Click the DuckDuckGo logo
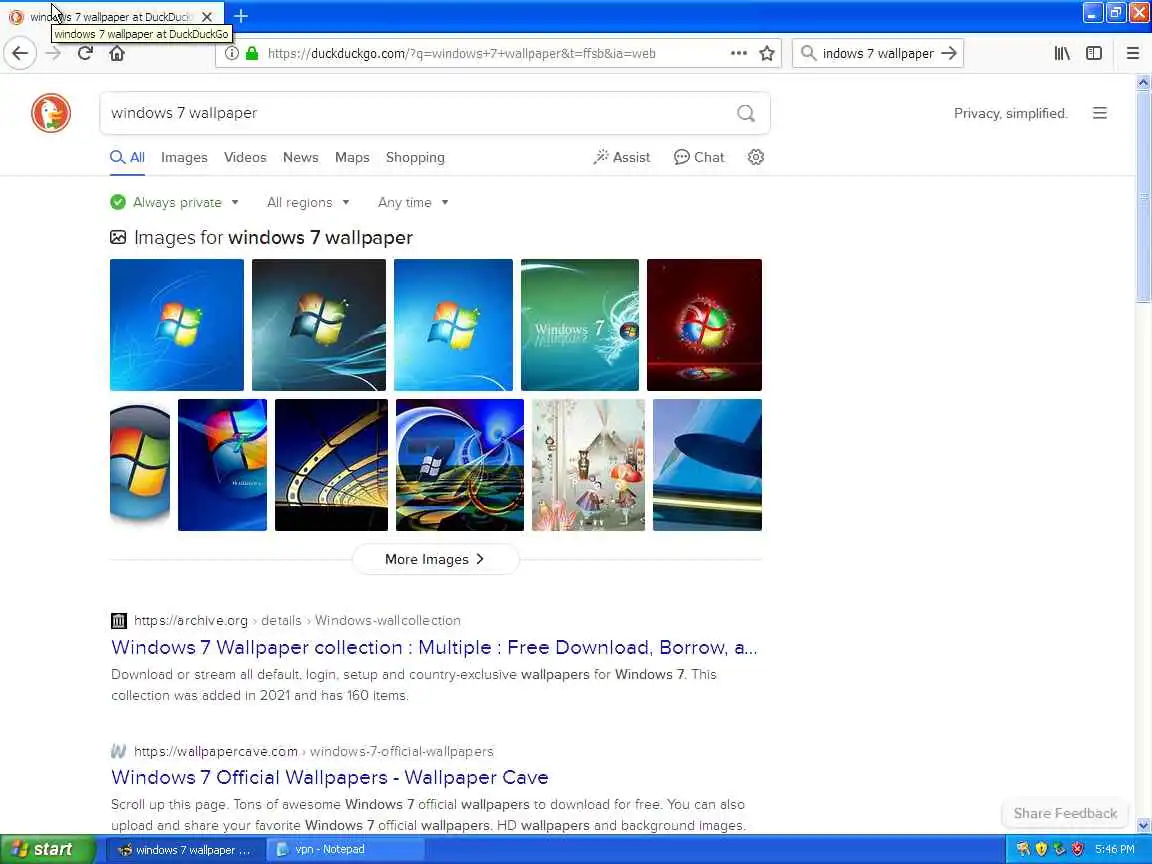The image size is (1152, 864). coord(51,113)
